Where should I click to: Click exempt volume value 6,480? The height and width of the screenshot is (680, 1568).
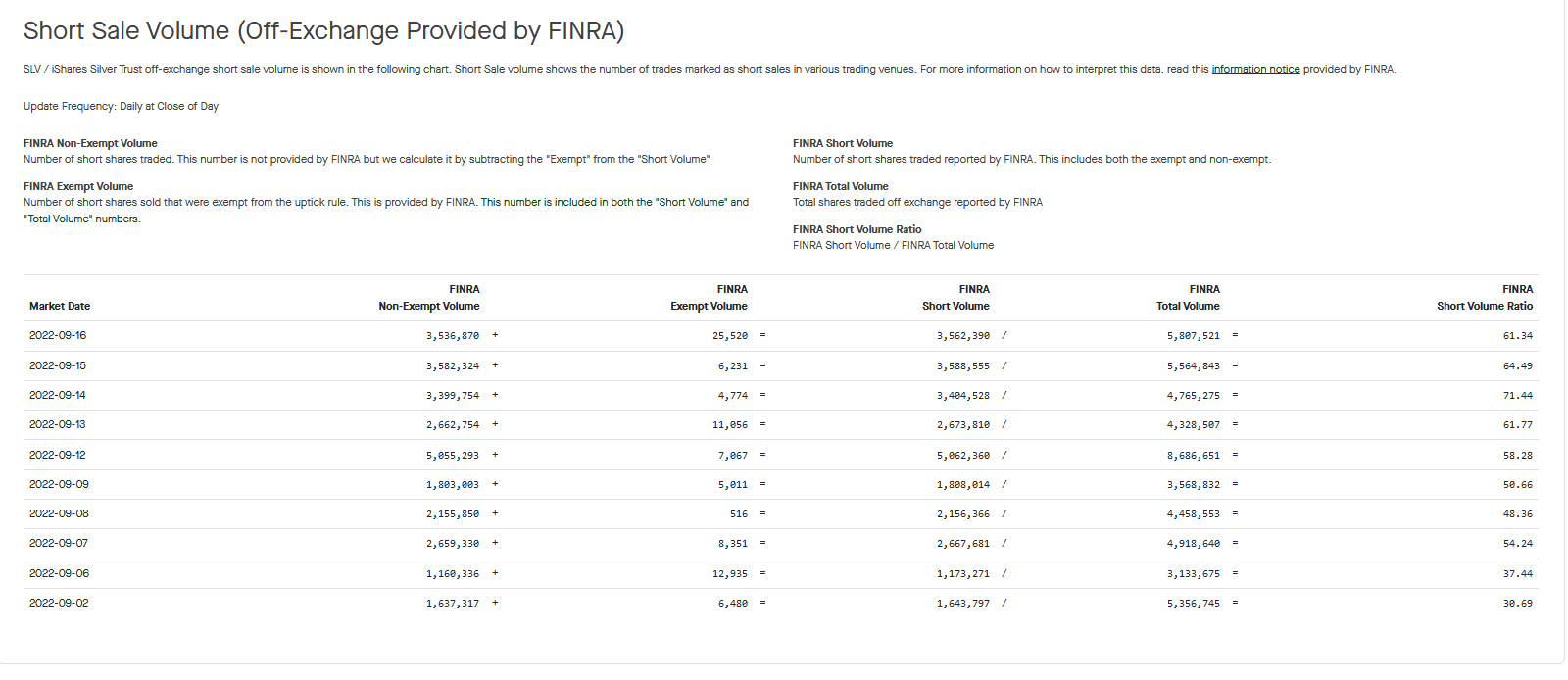click(x=733, y=604)
